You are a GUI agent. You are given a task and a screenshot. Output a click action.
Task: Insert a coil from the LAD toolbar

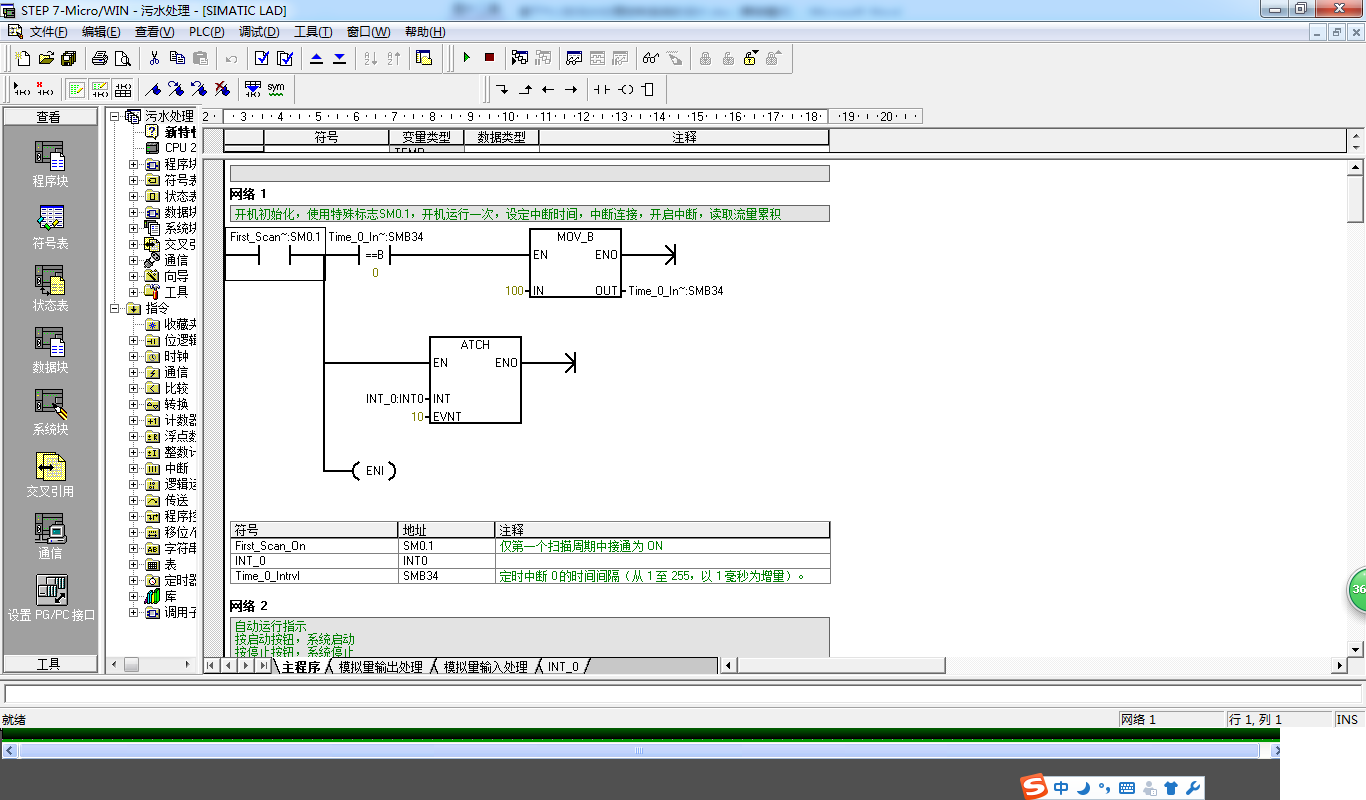[625, 89]
